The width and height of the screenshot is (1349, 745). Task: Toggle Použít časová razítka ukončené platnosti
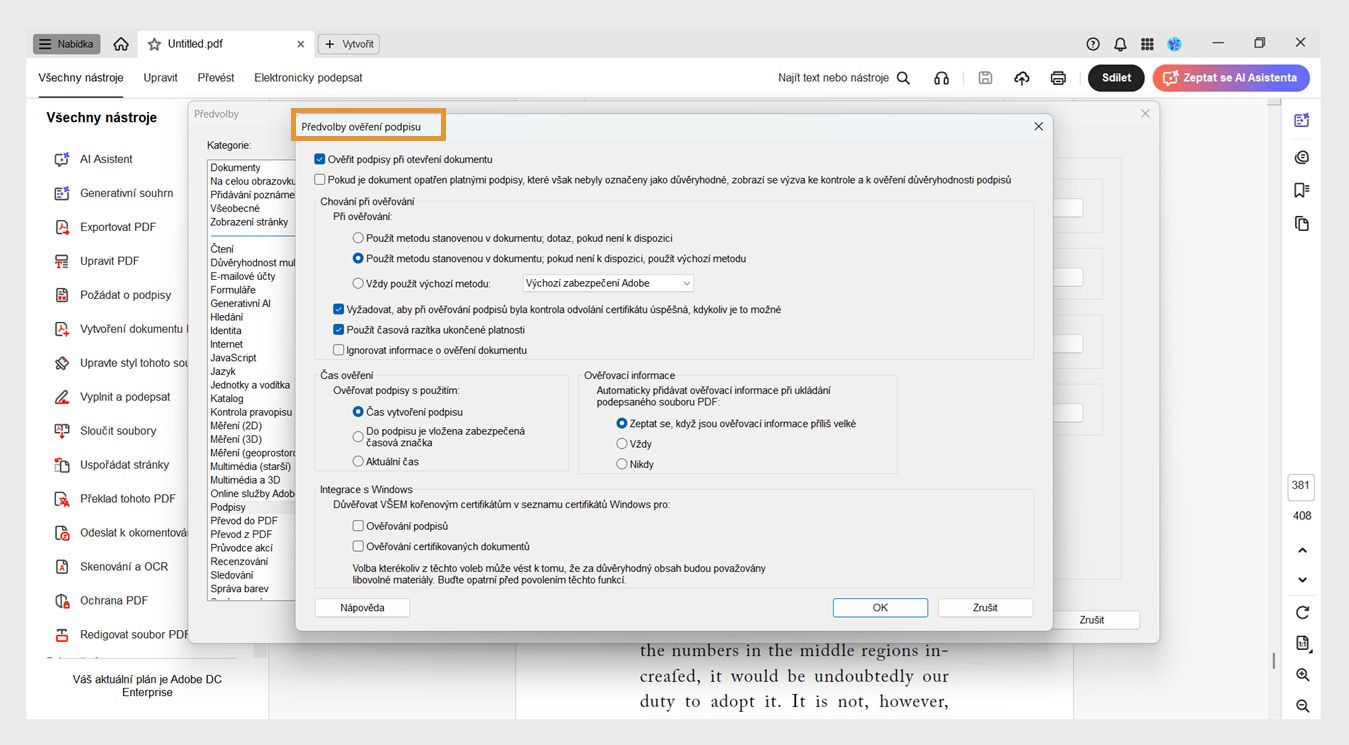339,330
